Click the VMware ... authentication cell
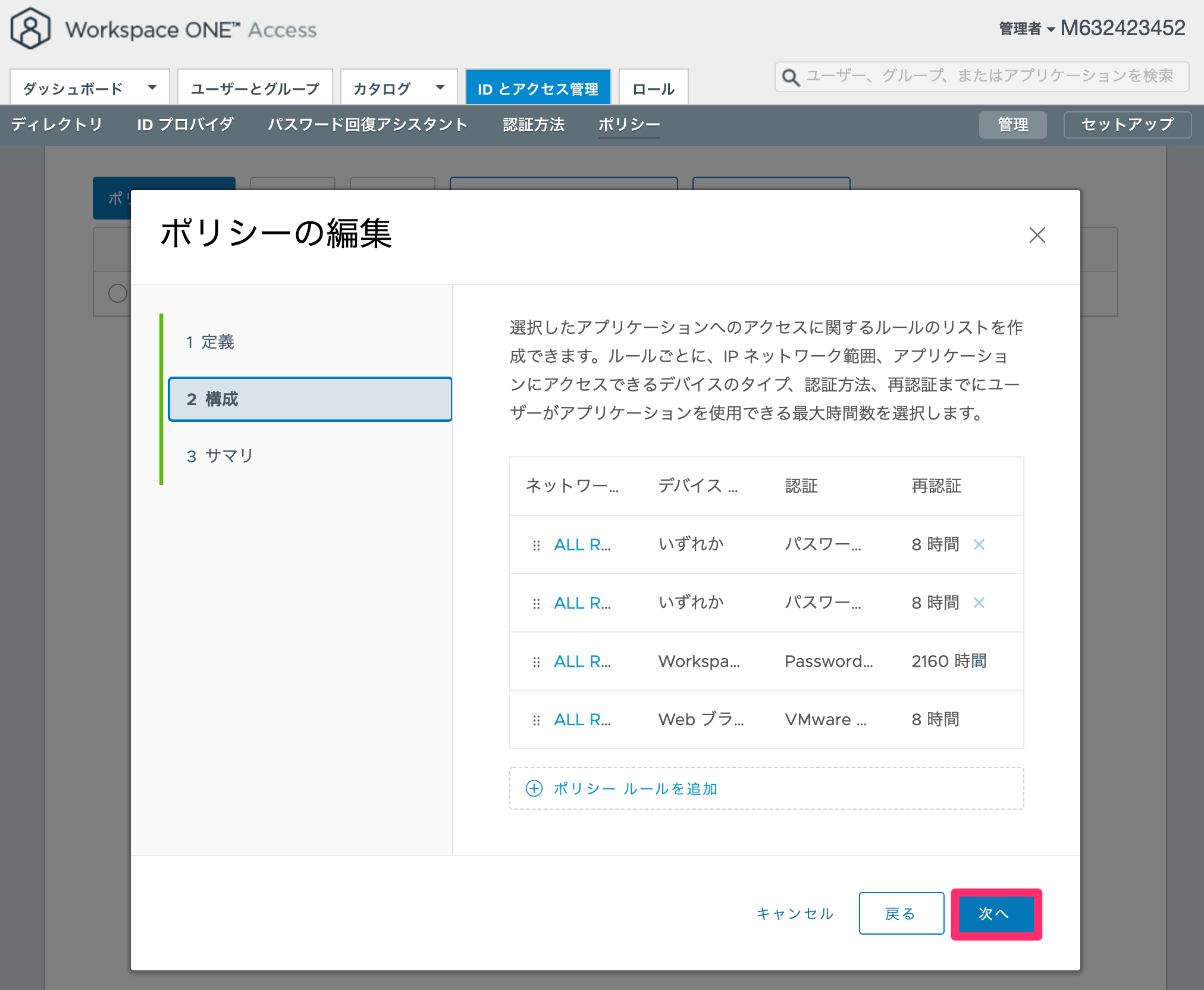The image size is (1204, 990). pyautogui.click(x=826, y=719)
